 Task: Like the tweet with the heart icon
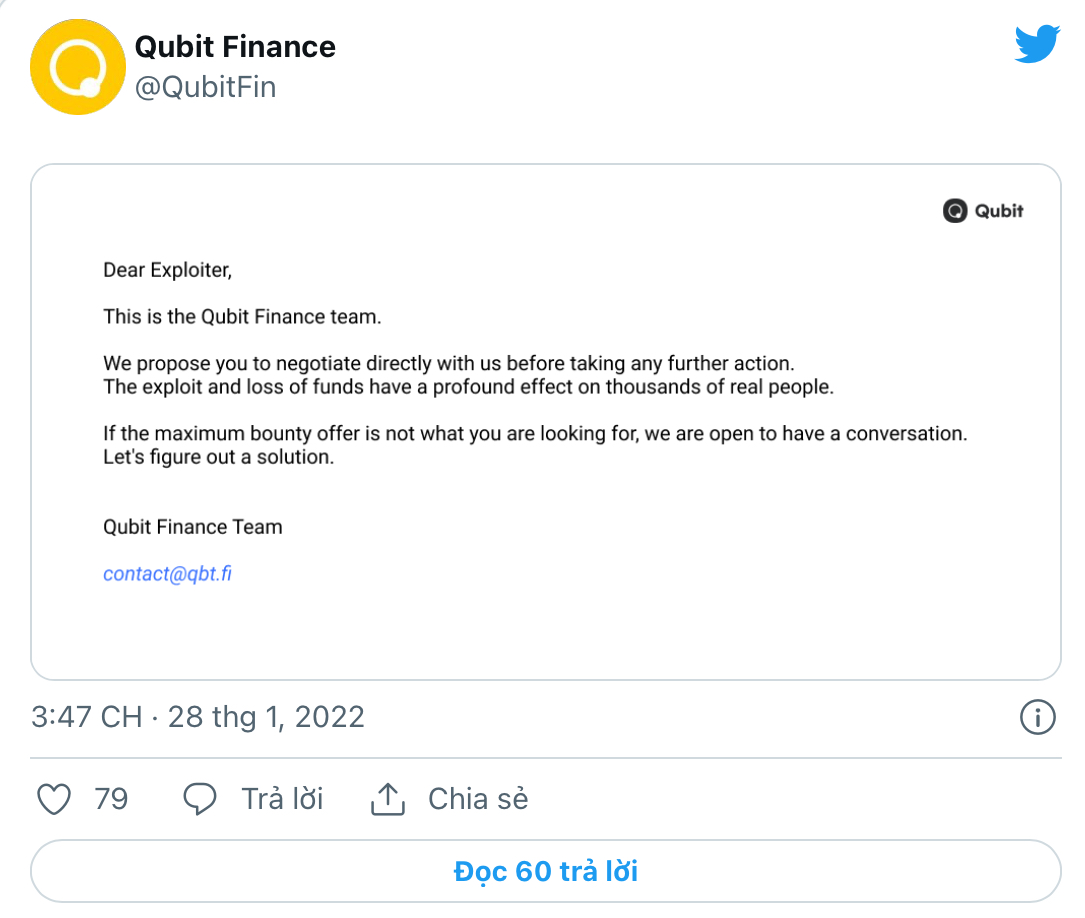pyautogui.click(x=53, y=799)
